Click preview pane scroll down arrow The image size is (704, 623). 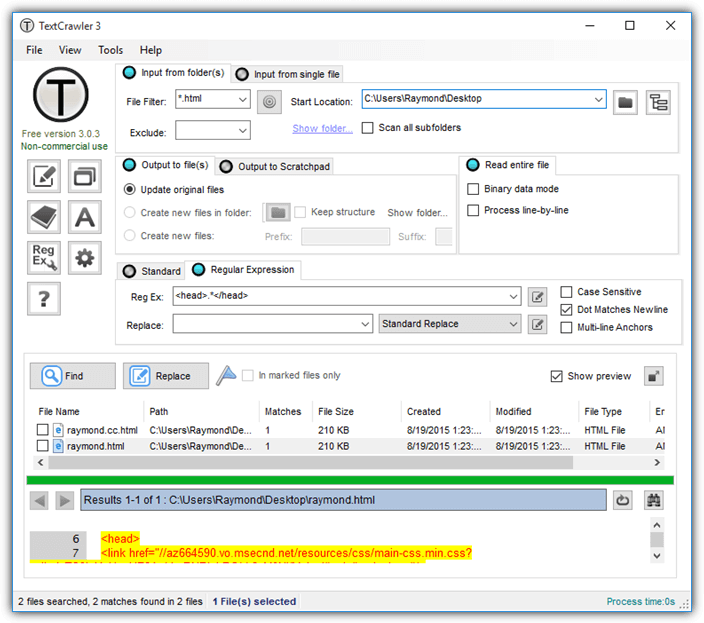pos(657,556)
